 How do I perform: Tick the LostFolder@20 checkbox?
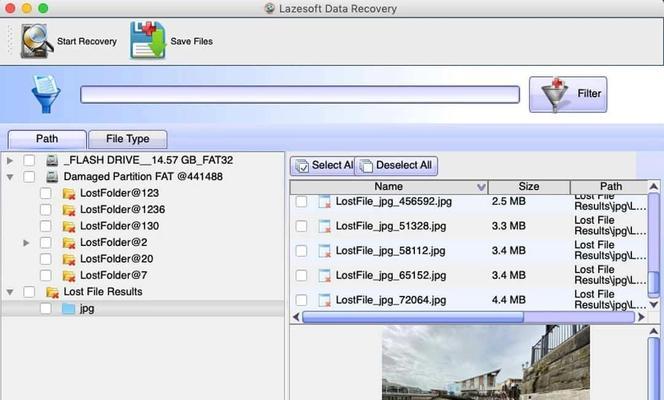[x=46, y=259]
